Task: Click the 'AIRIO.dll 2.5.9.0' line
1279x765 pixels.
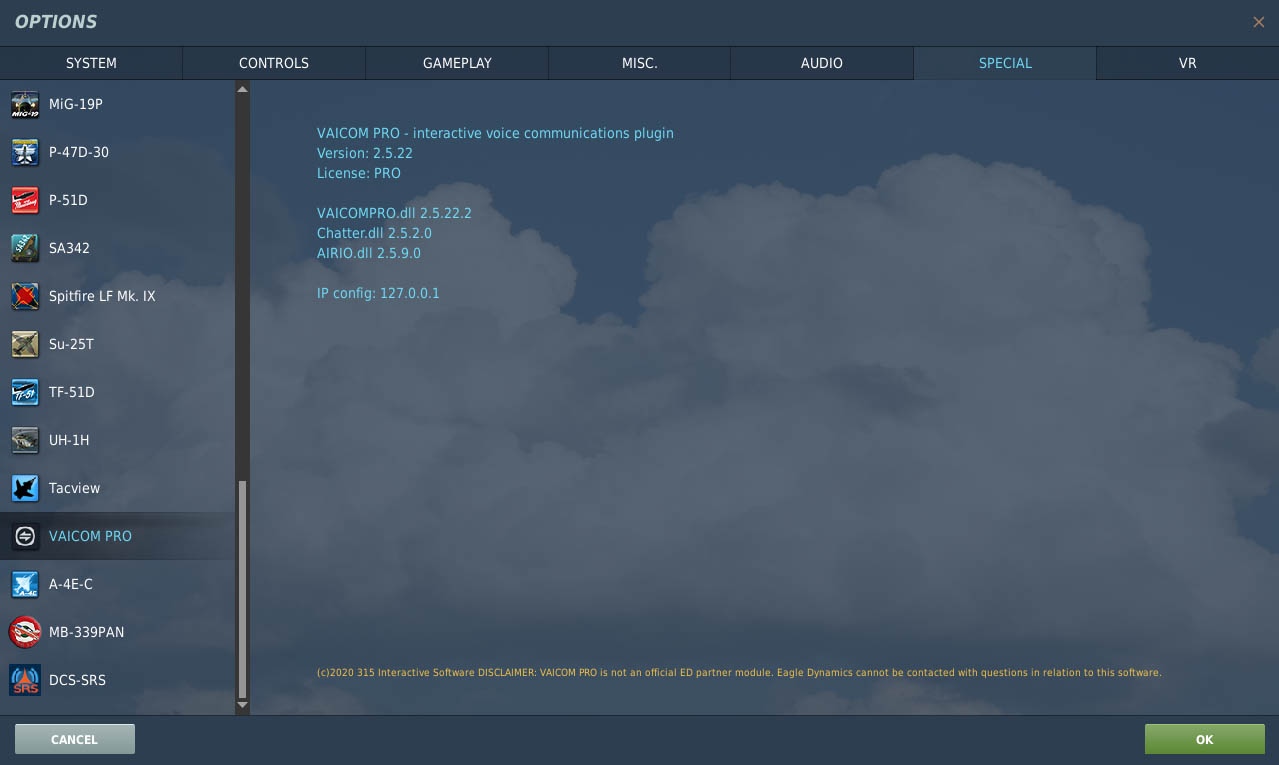Action: coord(369,253)
